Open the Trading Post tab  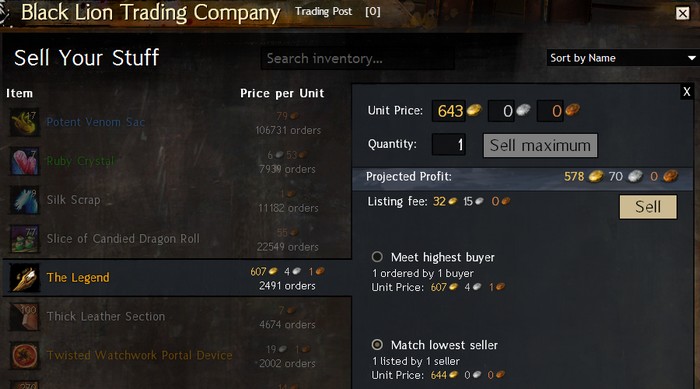pos(323,12)
